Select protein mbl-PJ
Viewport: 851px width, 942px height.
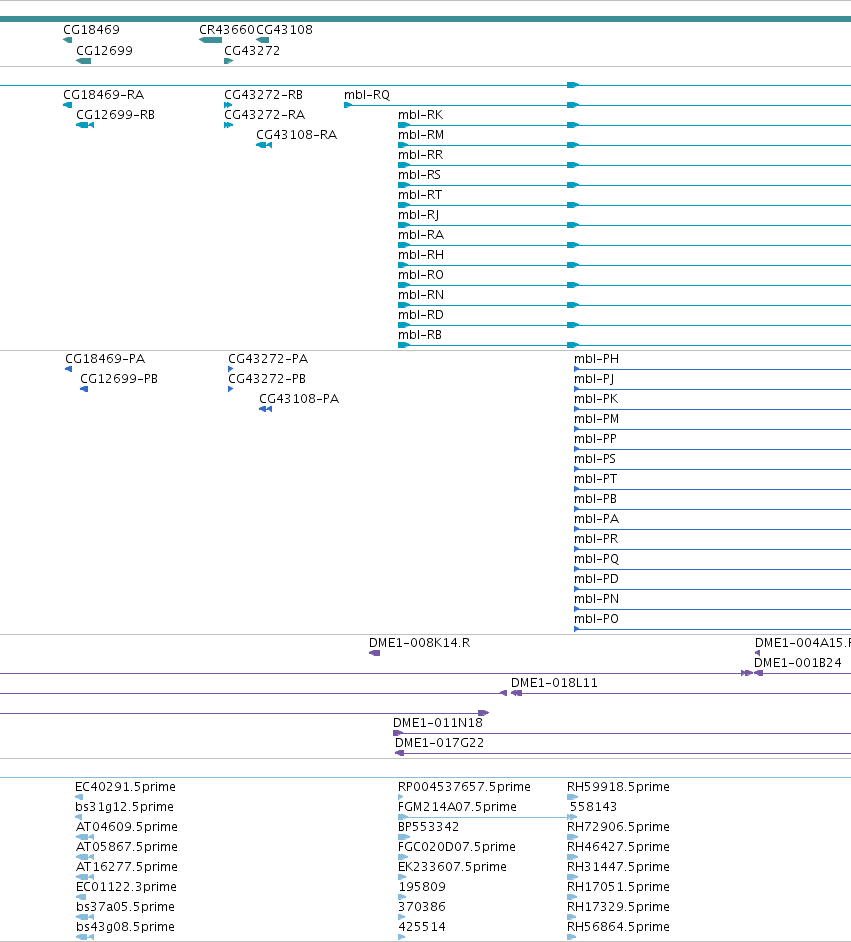click(594, 378)
